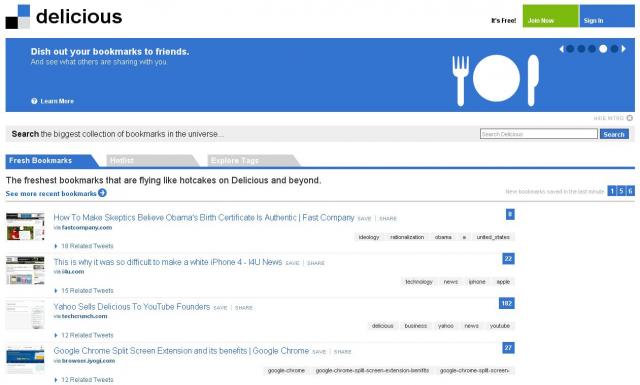
Task: Click the google-chrome-split-screen-extension-benefits tag
Action: pos(372,371)
